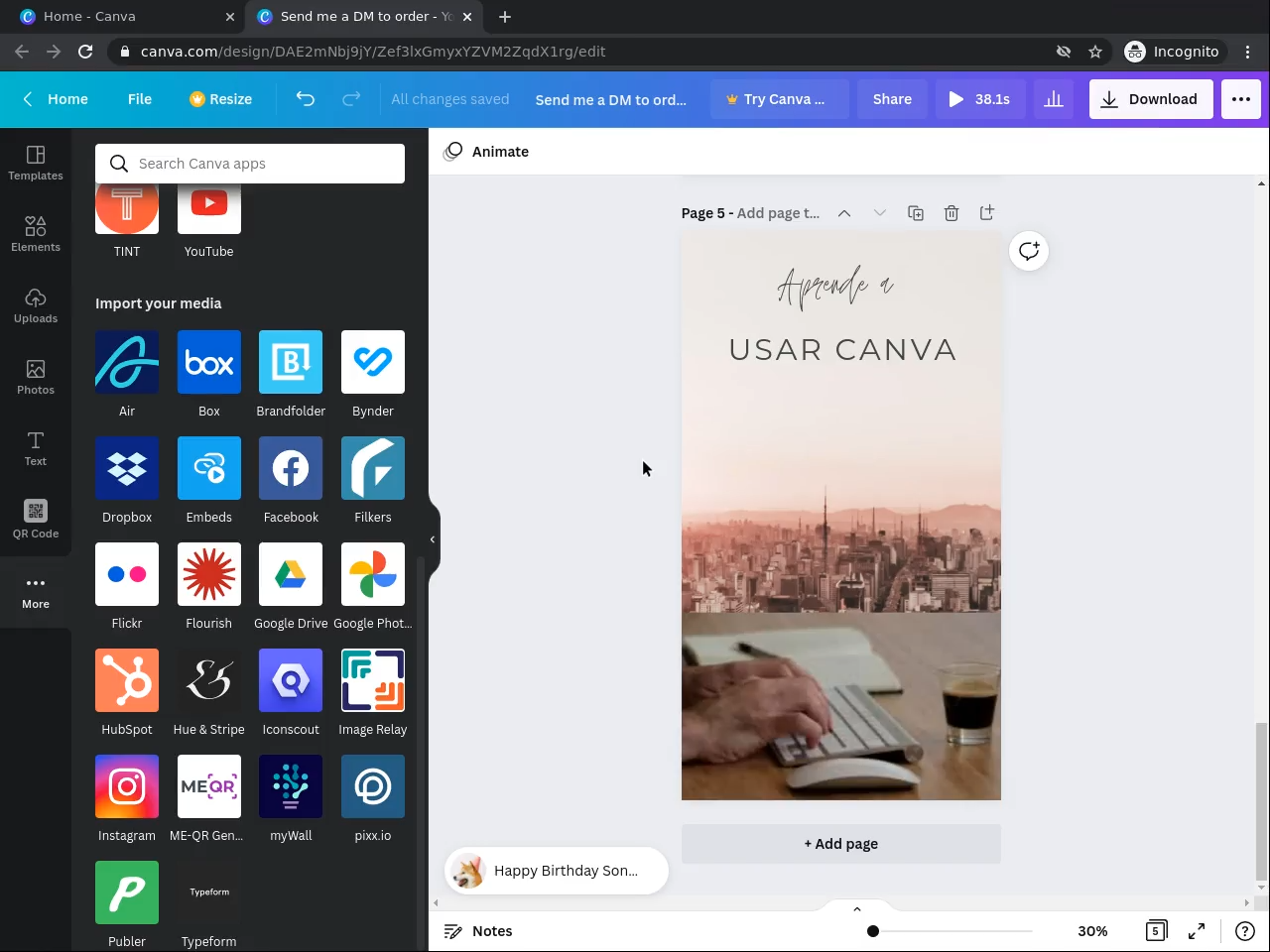
Task: Open the Embeds app
Action: click(209, 468)
